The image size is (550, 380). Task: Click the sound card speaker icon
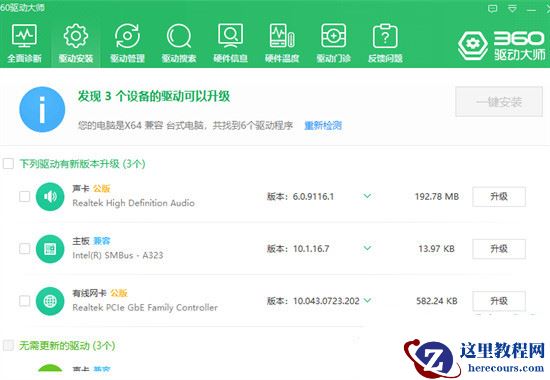[x=50, y=196]
